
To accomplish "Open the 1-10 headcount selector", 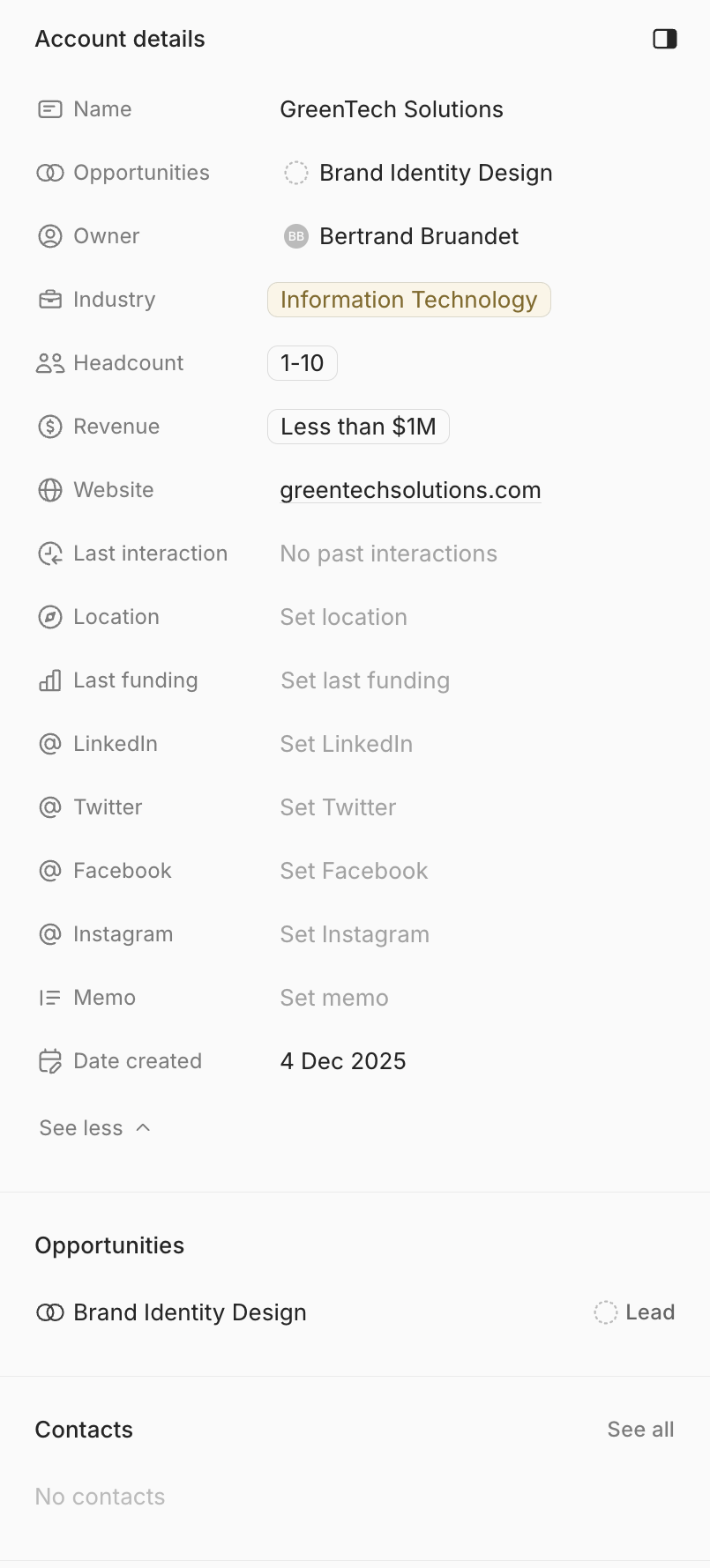I will click(x=302, y=363).
